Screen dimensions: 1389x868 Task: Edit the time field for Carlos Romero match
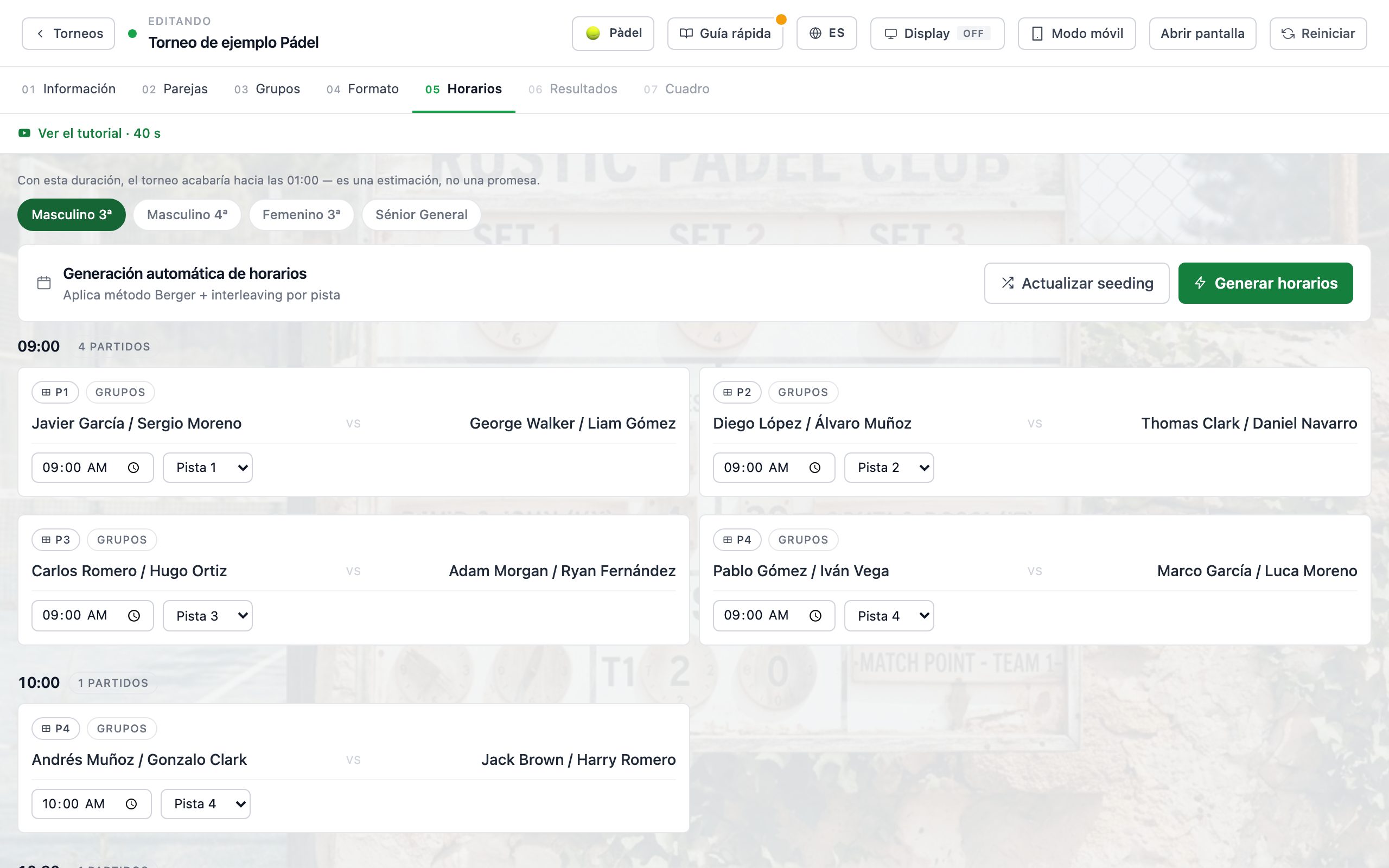tap(92, 615)
